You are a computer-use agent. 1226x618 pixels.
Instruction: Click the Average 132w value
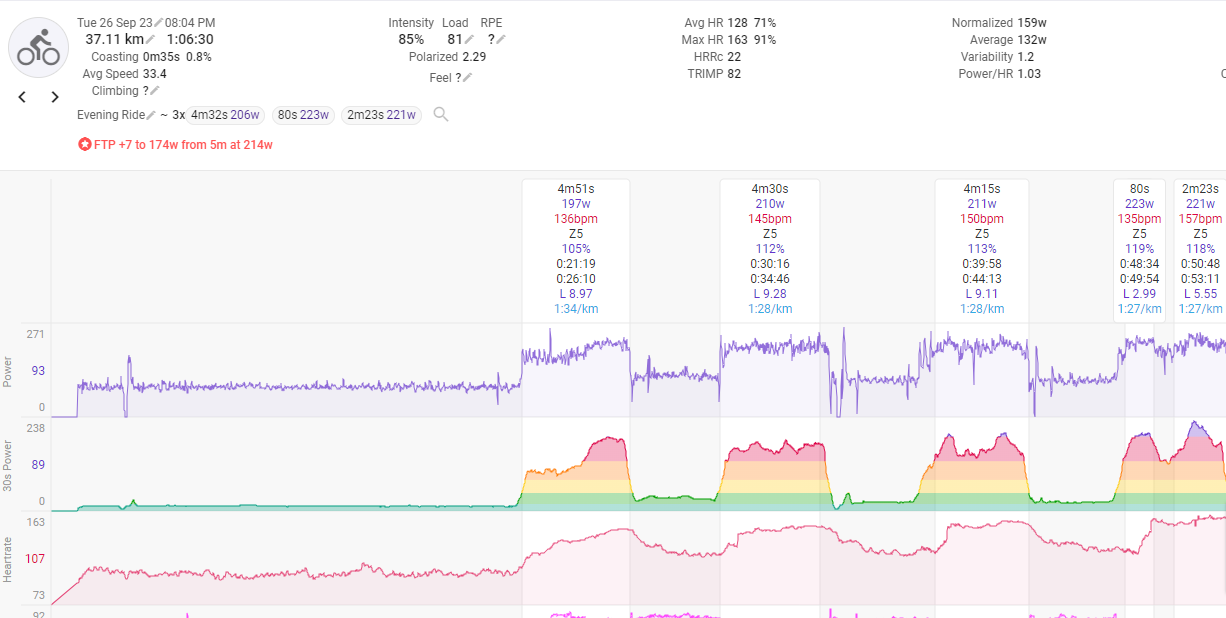1032,40
